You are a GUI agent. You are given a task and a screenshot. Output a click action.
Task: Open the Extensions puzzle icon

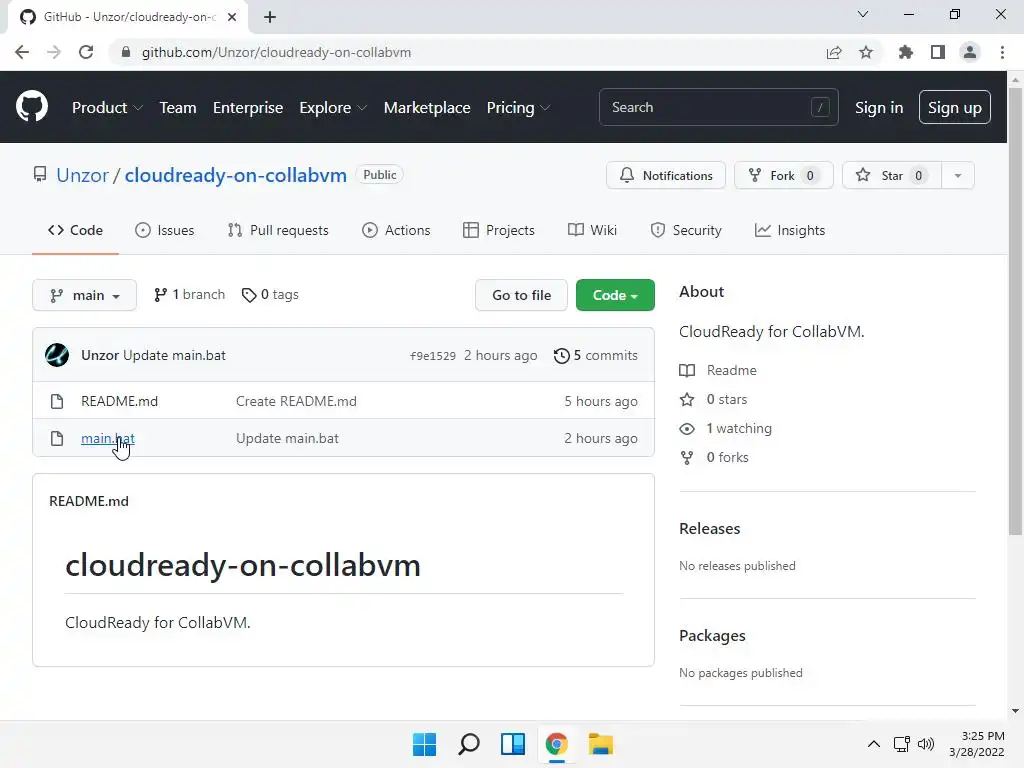point(905,52)
